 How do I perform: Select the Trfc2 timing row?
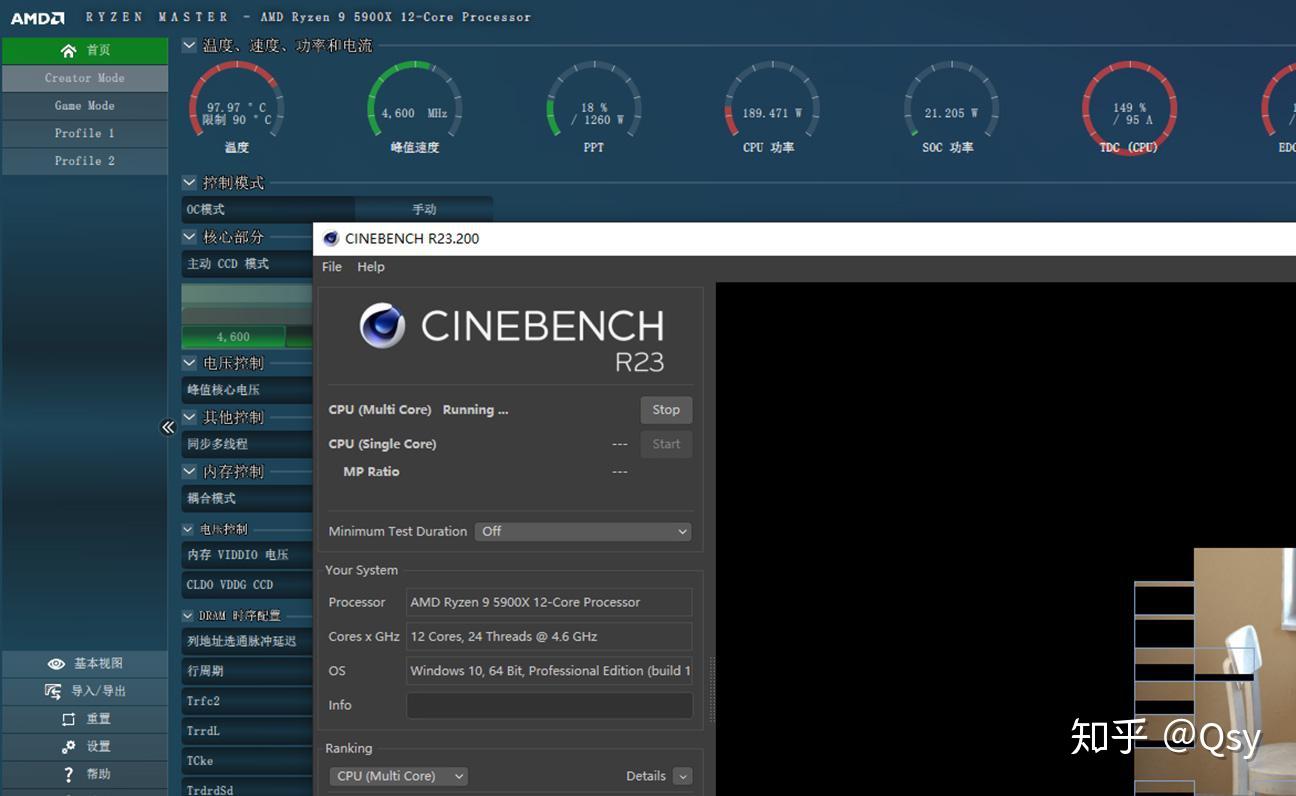247,701
